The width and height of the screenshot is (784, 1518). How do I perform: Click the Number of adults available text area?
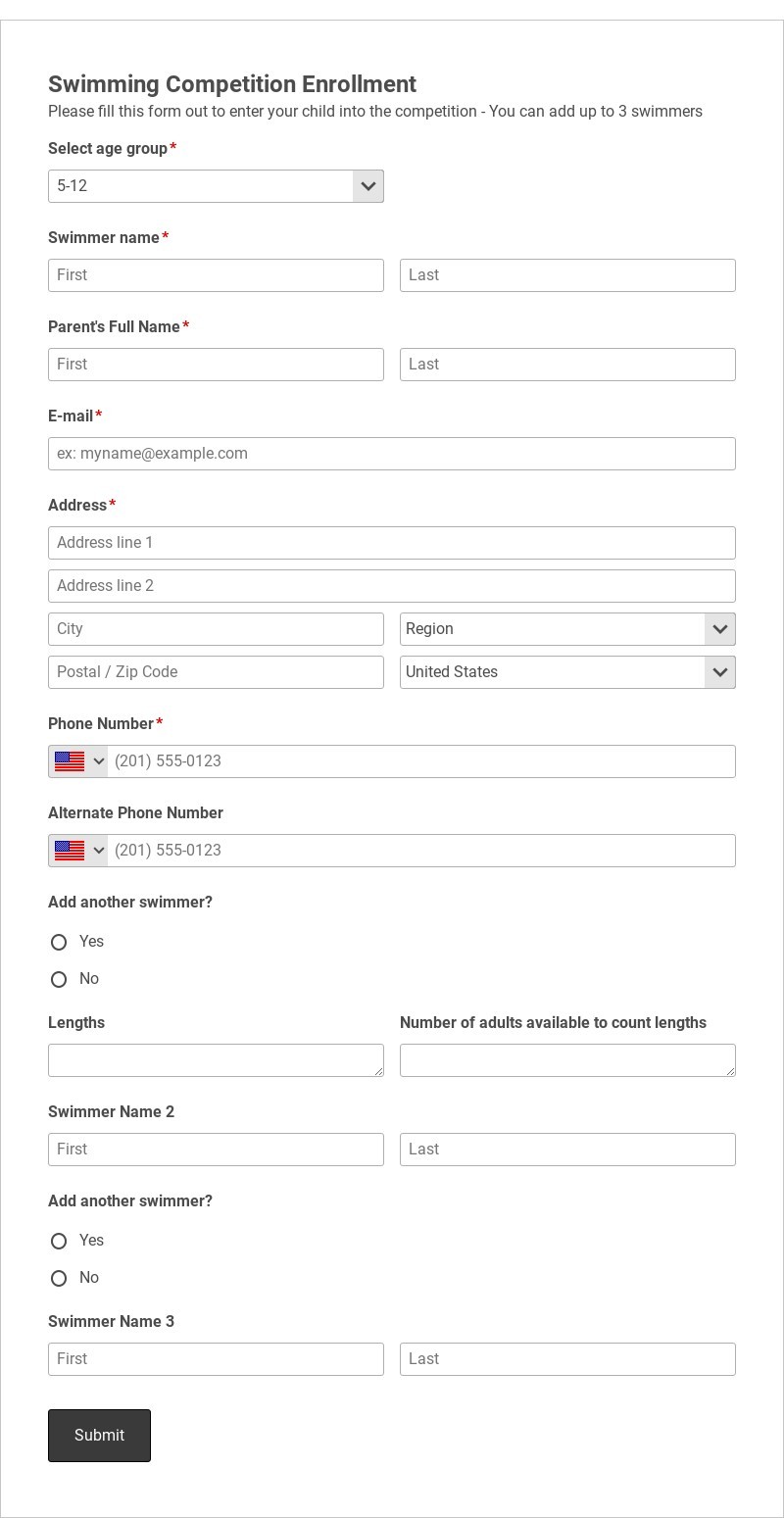567,1060
